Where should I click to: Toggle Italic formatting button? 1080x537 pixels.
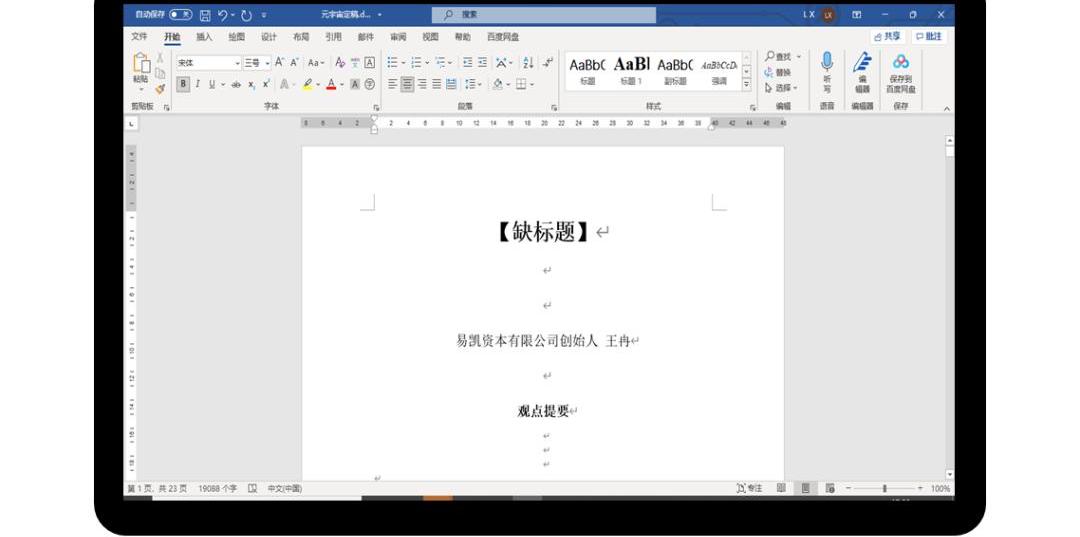coord(197,85)
